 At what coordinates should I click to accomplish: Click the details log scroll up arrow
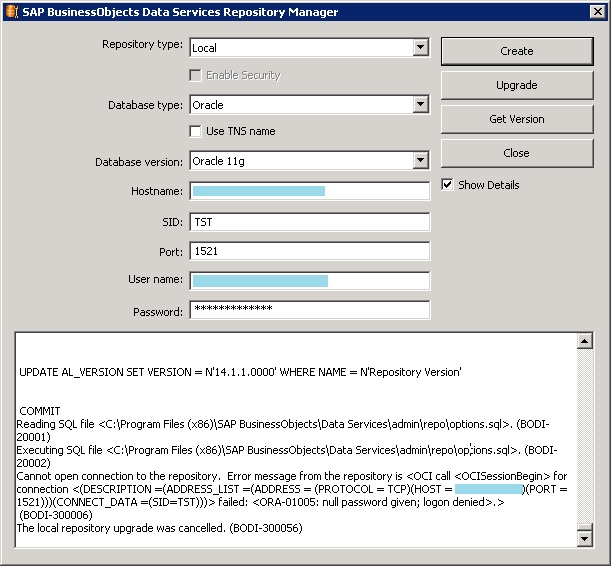[585, 341]
